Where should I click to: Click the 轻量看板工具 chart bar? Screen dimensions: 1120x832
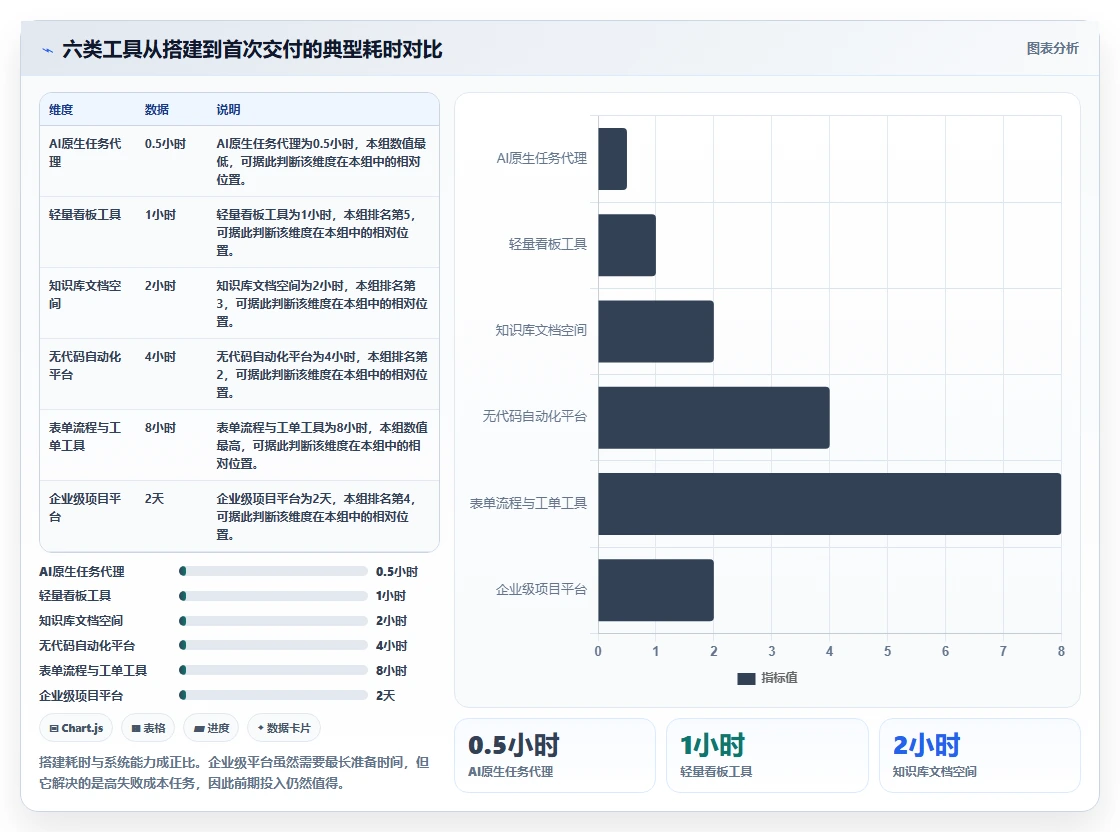[627, 245]
